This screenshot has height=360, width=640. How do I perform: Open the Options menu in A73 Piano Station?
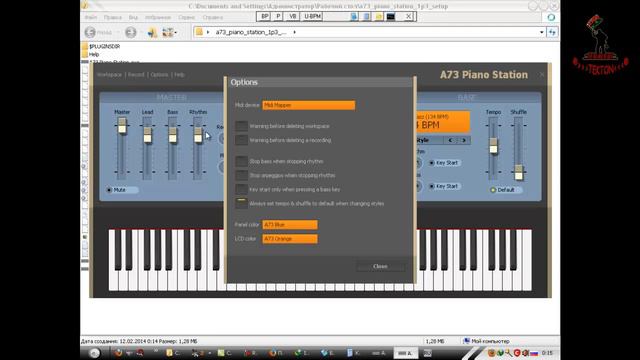[x=159, y=75]
